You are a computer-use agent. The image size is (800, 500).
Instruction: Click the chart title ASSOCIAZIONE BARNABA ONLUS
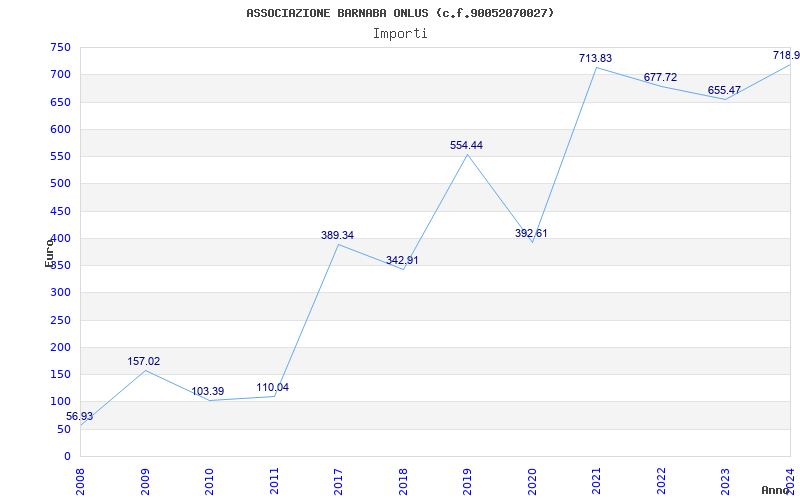coord(400,13)
